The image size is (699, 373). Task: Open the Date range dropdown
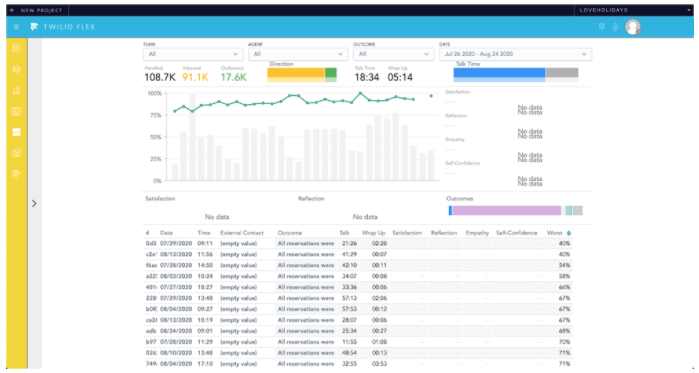516,54
